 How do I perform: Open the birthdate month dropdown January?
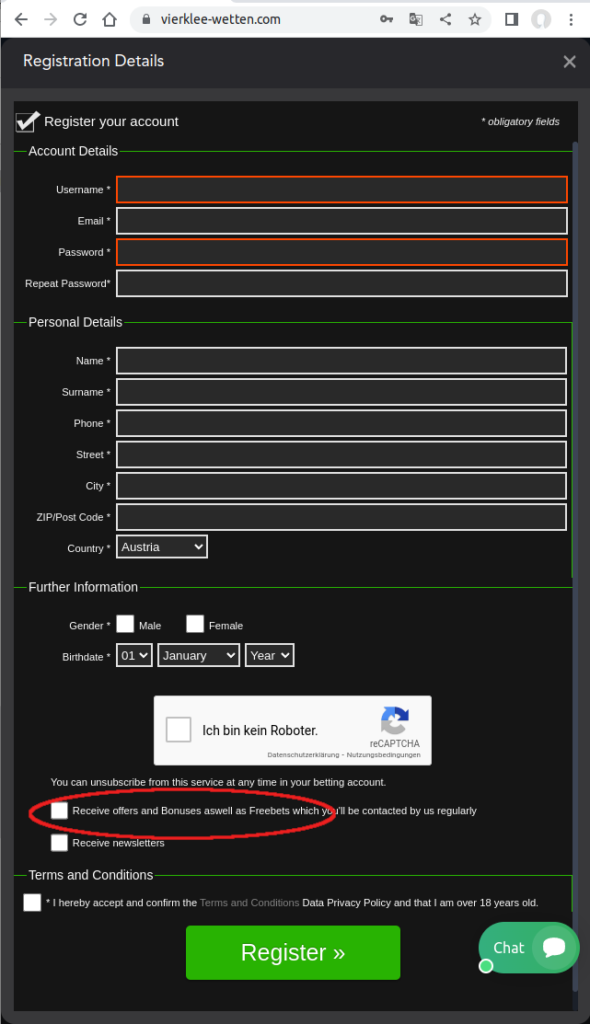(x=199, y=656)
